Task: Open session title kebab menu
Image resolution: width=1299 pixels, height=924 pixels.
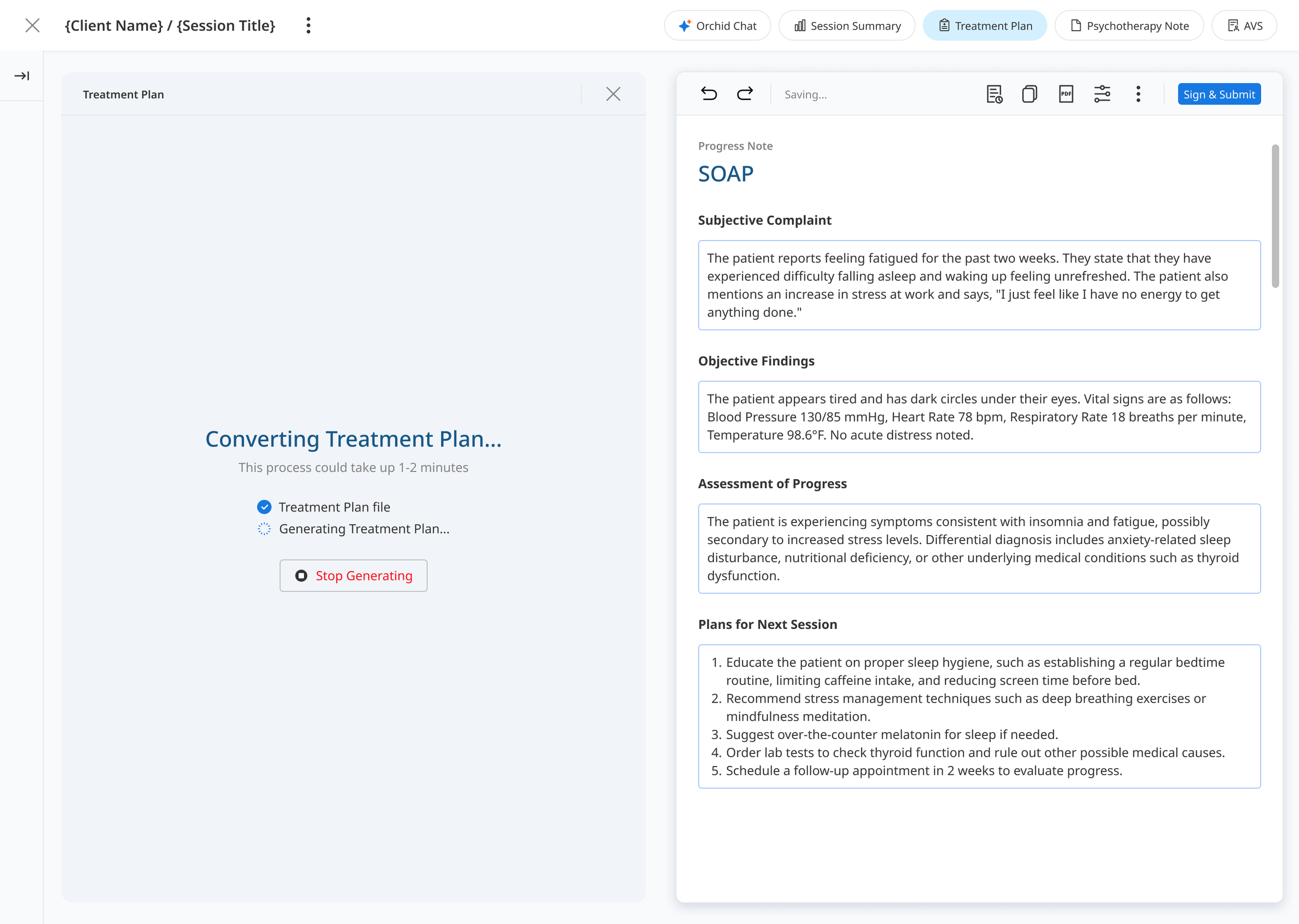Action: tap(308, 25)
